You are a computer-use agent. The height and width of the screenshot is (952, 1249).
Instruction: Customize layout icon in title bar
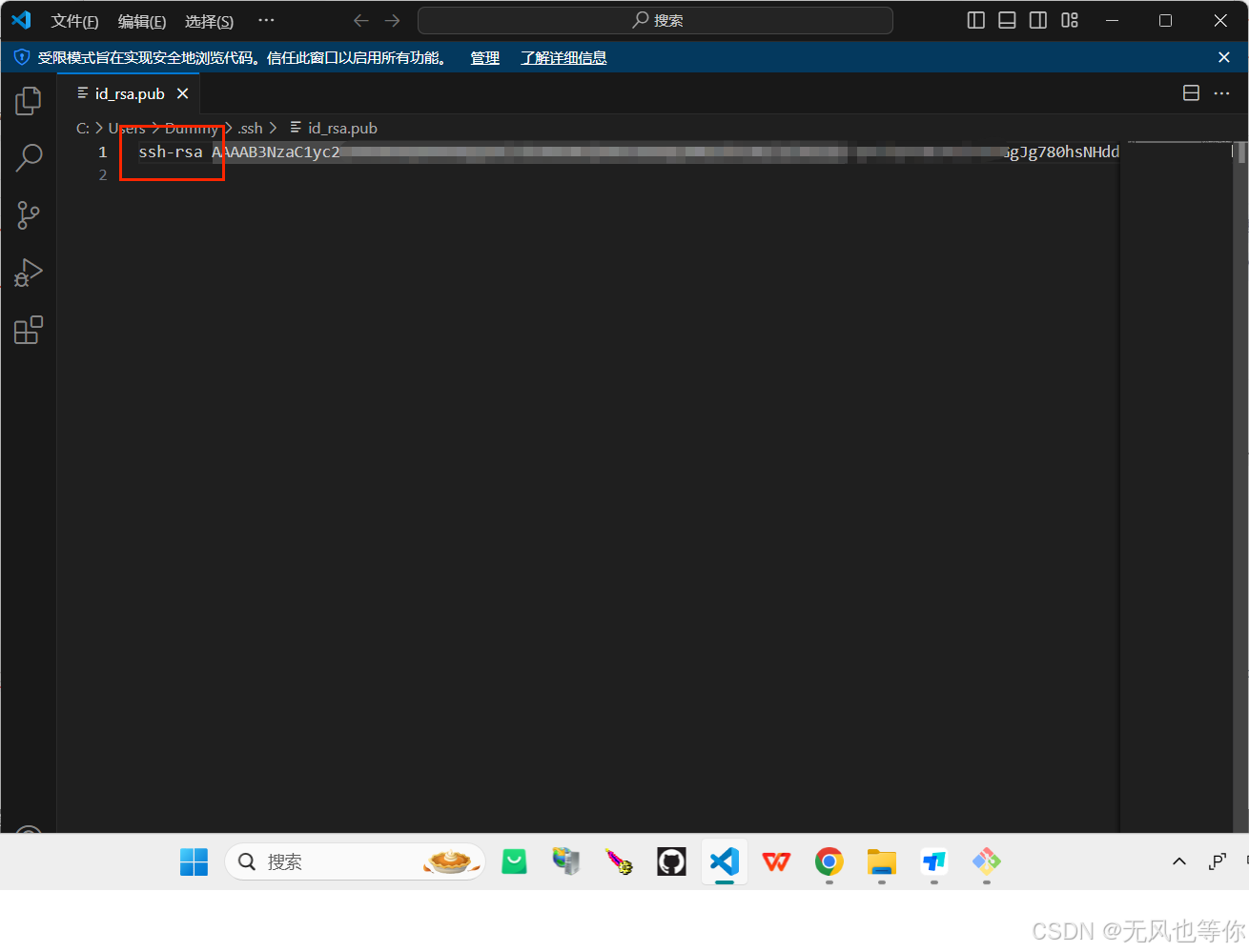pos(1070,20)
